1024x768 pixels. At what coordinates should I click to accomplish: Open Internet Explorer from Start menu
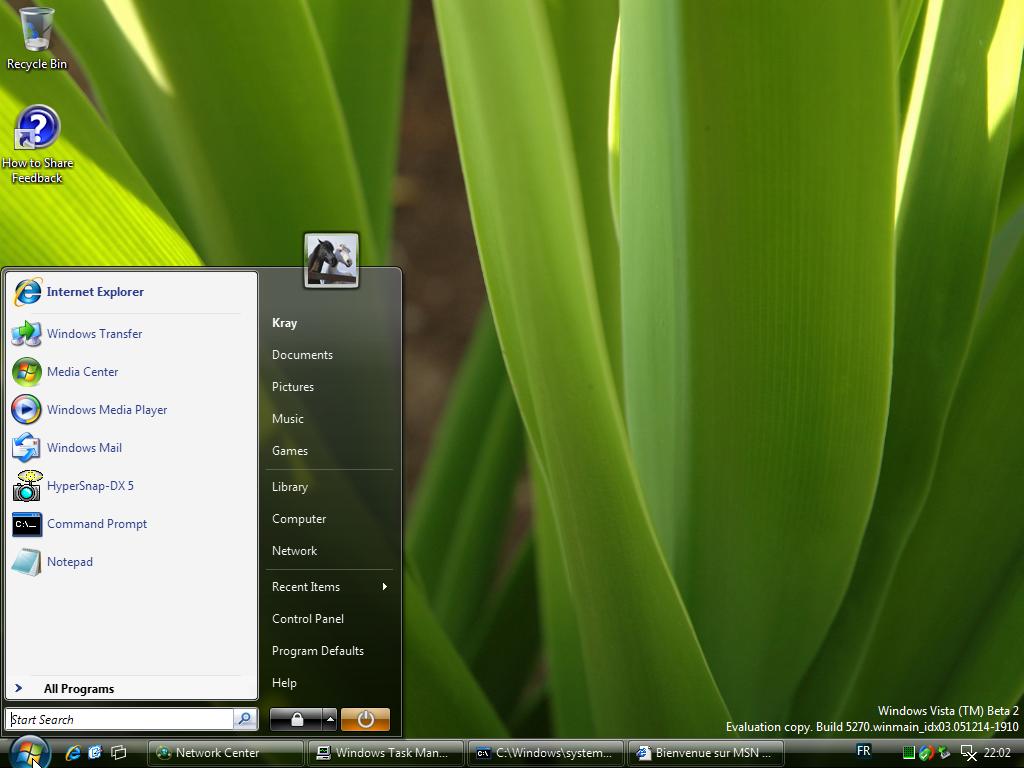(x=94, y=292)
